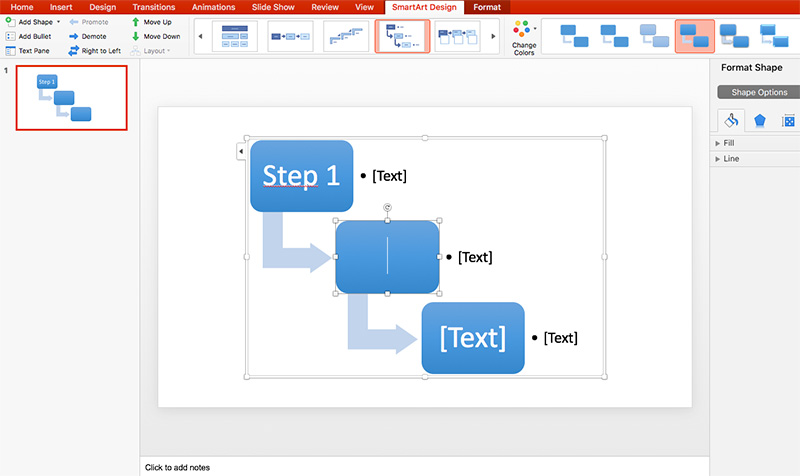800x476 pixels.
Task: Click the Add Bullet button
Action: click(29, 36)
